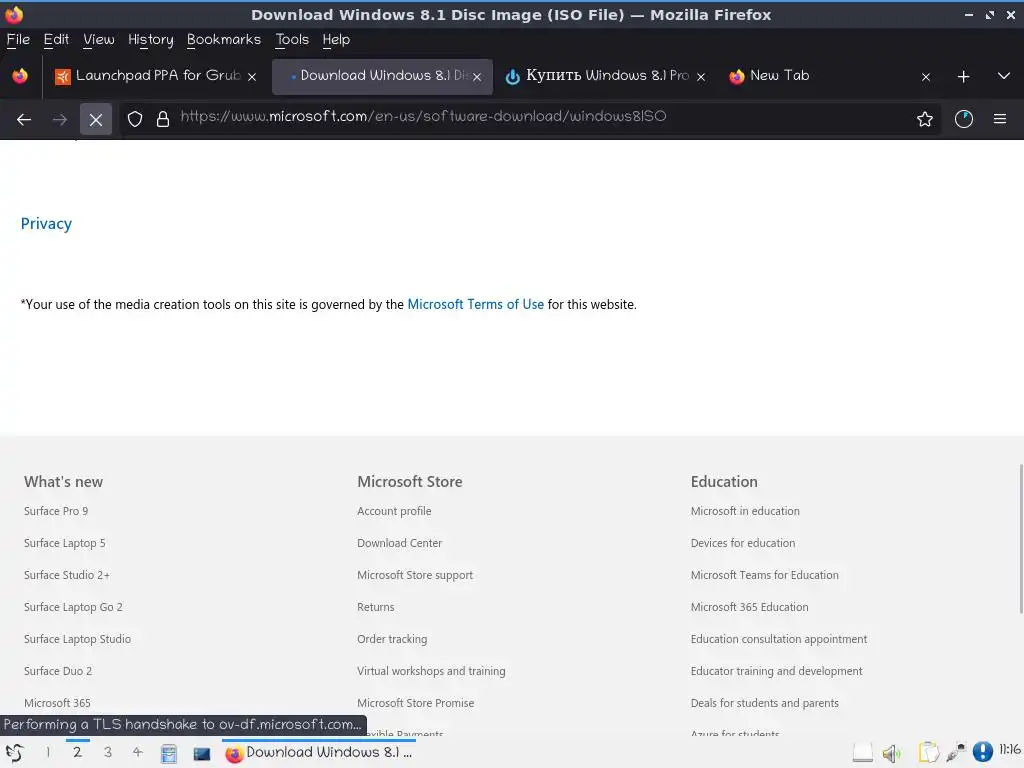This screenshot has width=1024, height=768.
Task: Open Virtual workshops and training link
Action: (431, 671)
